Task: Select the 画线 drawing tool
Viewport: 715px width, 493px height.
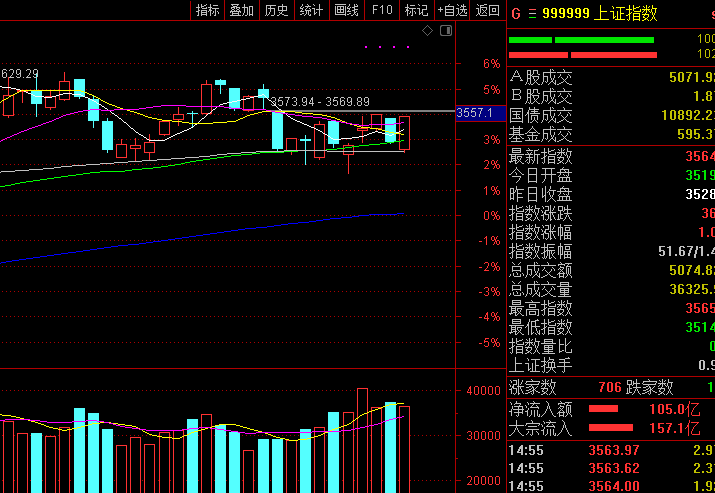Action: point(347,10)
